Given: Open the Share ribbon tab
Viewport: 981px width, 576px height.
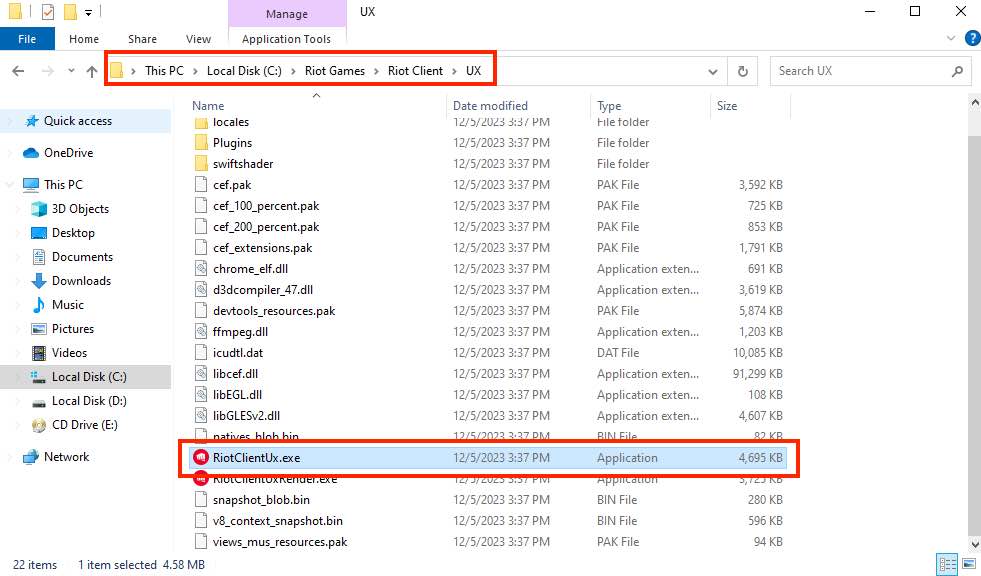Looking at the screenshot, I should coord(142,39).
